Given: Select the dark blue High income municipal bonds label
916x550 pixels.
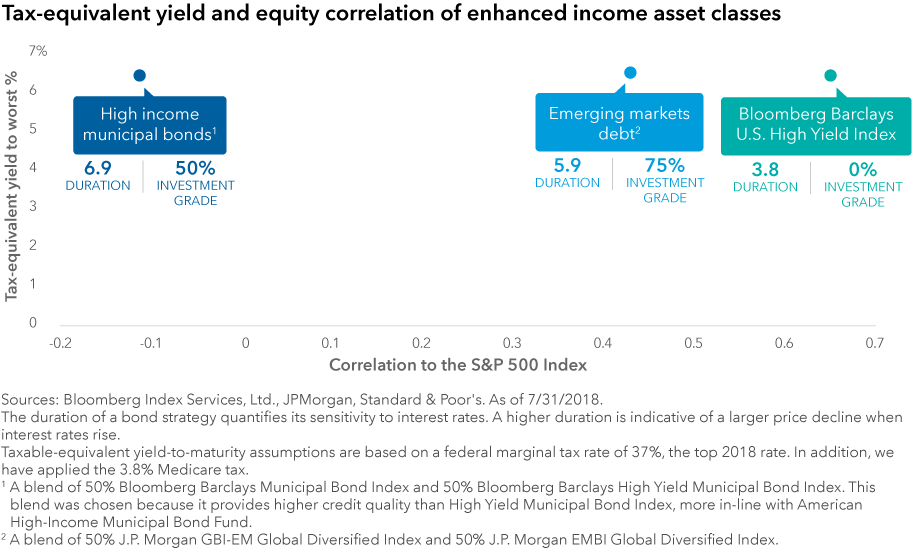Looking at the screenshot, I should pyautogui.click(x=149, y=124).
